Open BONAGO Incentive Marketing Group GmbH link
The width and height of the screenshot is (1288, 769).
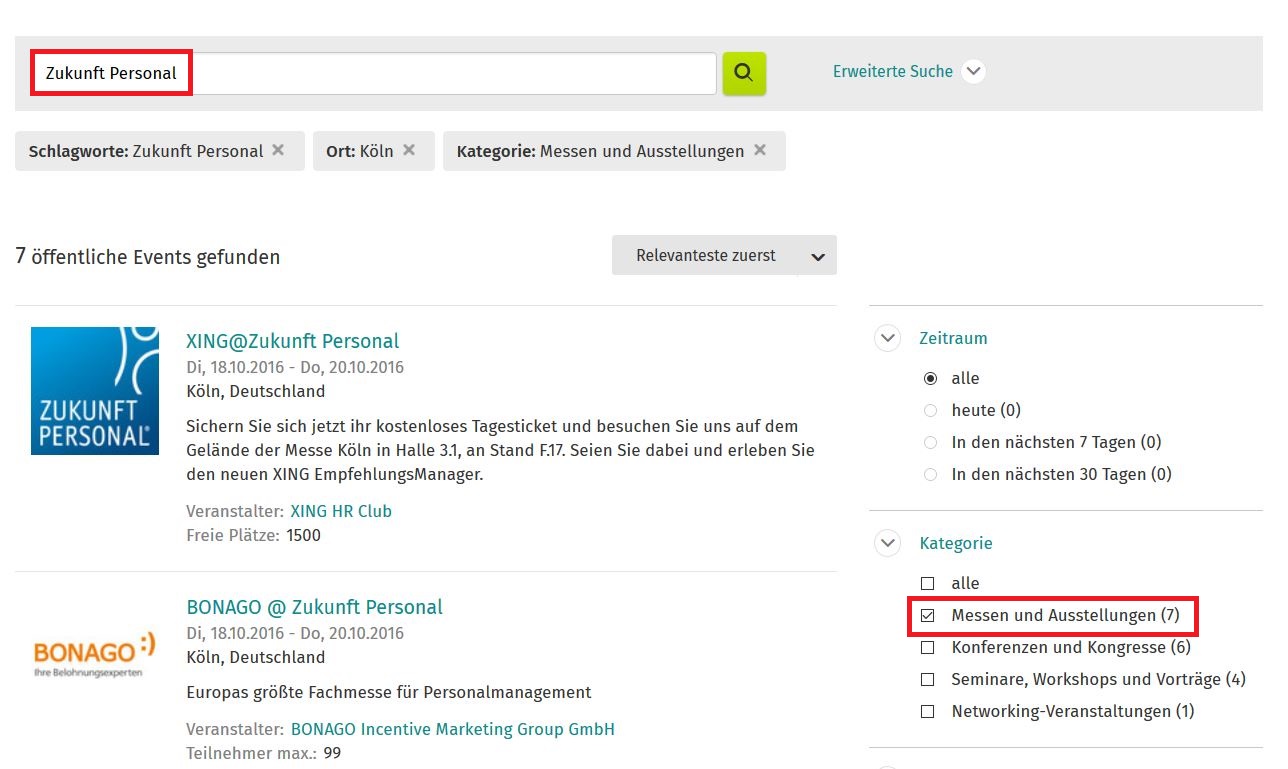[453, 729]
